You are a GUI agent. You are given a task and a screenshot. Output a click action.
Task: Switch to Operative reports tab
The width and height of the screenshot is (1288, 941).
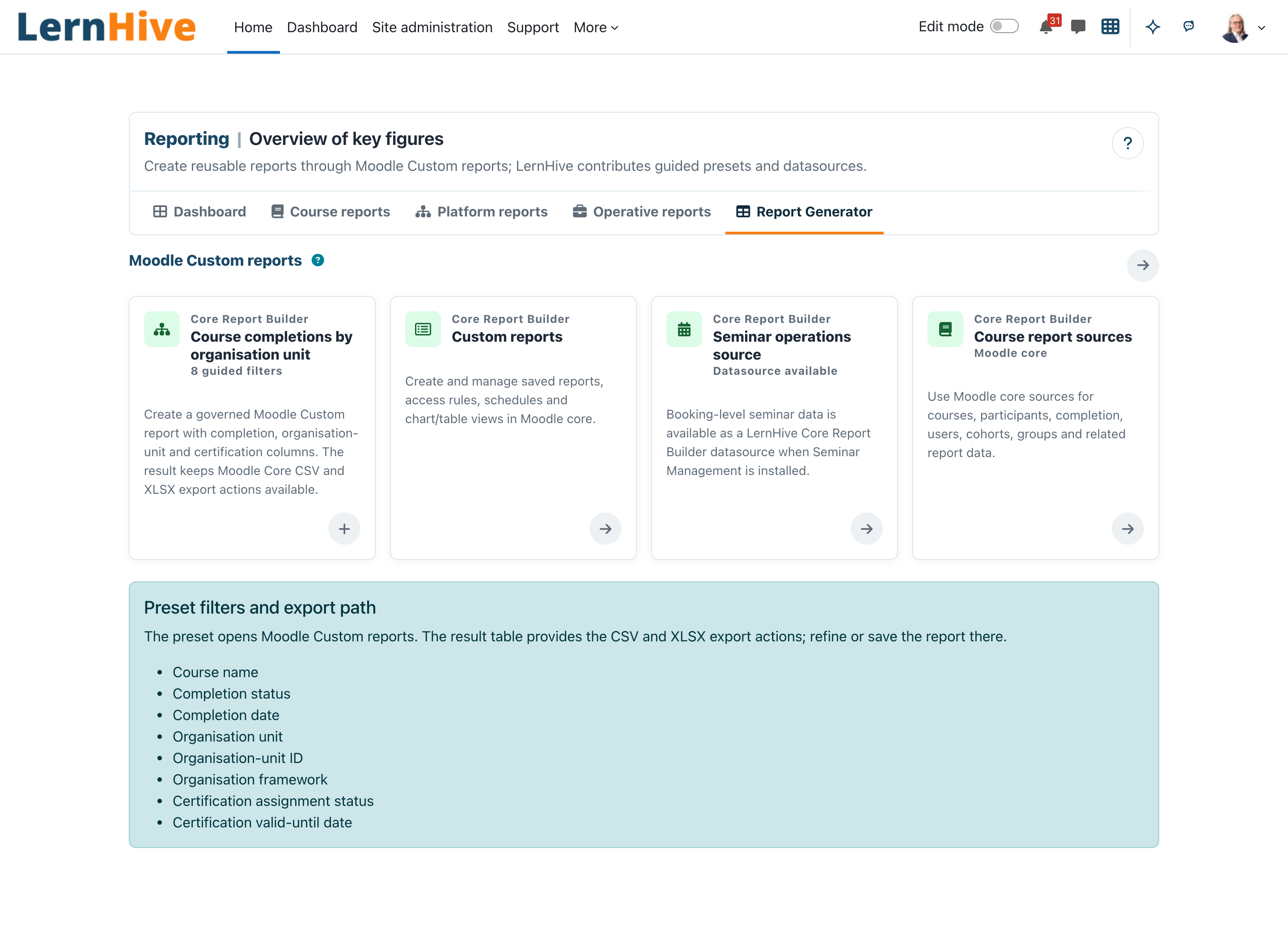coord(642,212)
